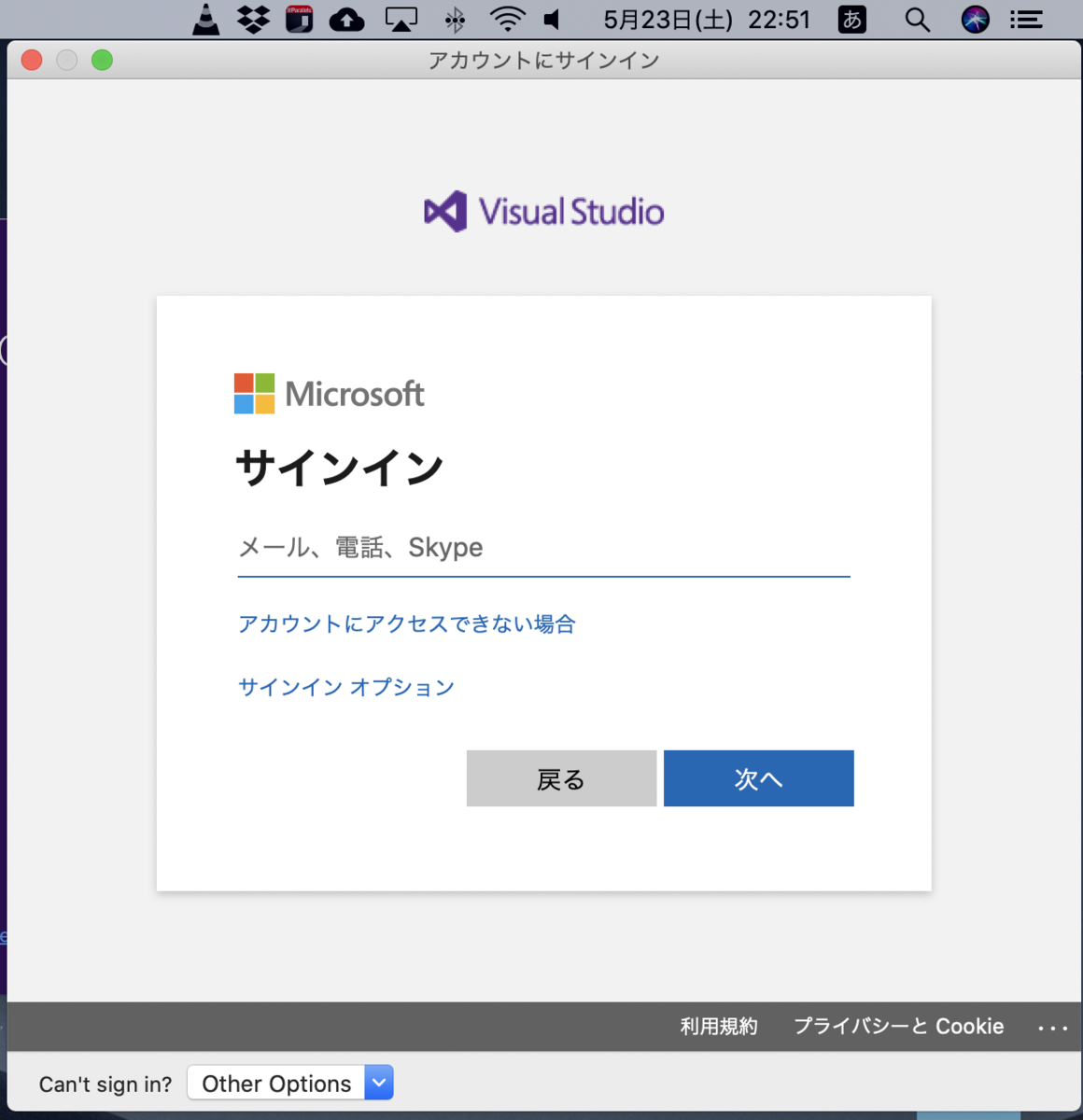
Task: Click the AirPlay mirroring icon
Action: pos(400,19)
